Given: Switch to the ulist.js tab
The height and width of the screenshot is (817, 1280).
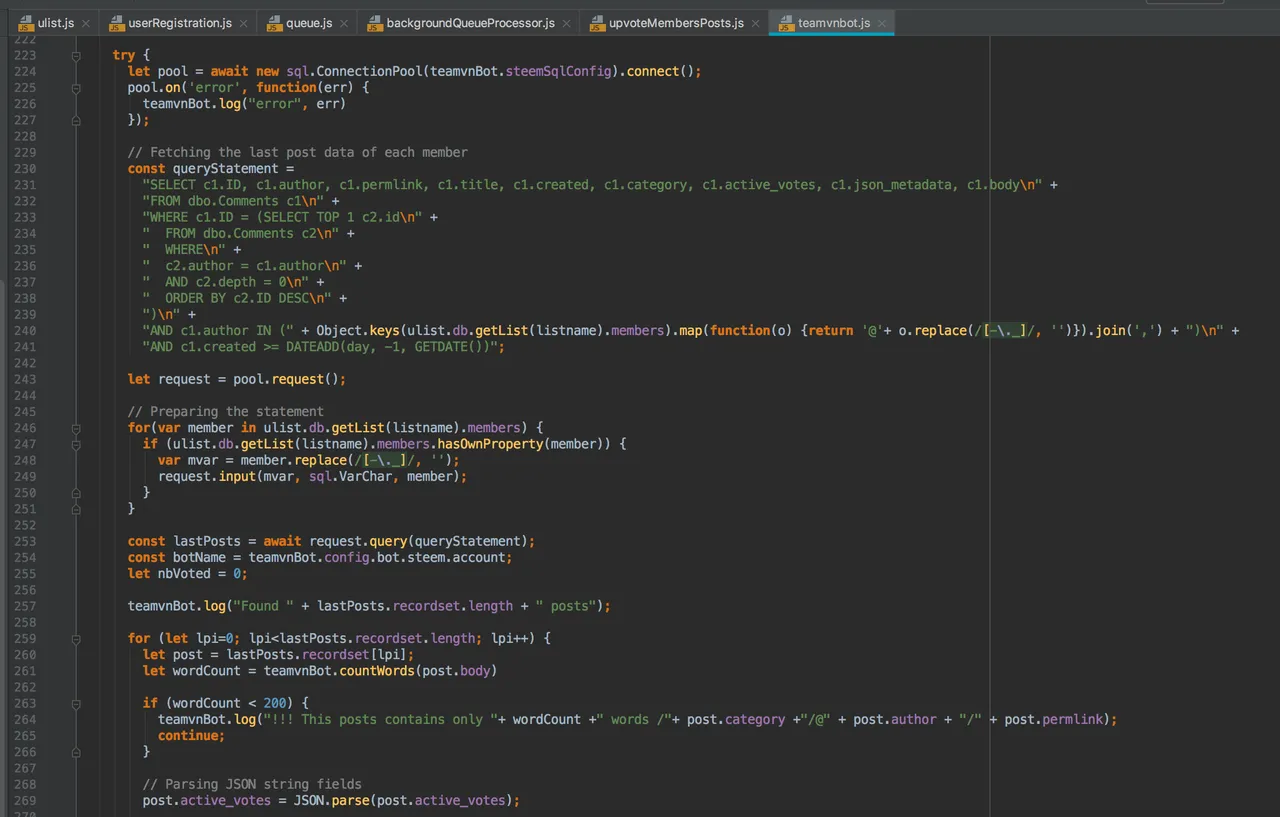Looking at the screenshot, I should pyautogui.click(x=53, y=23).
